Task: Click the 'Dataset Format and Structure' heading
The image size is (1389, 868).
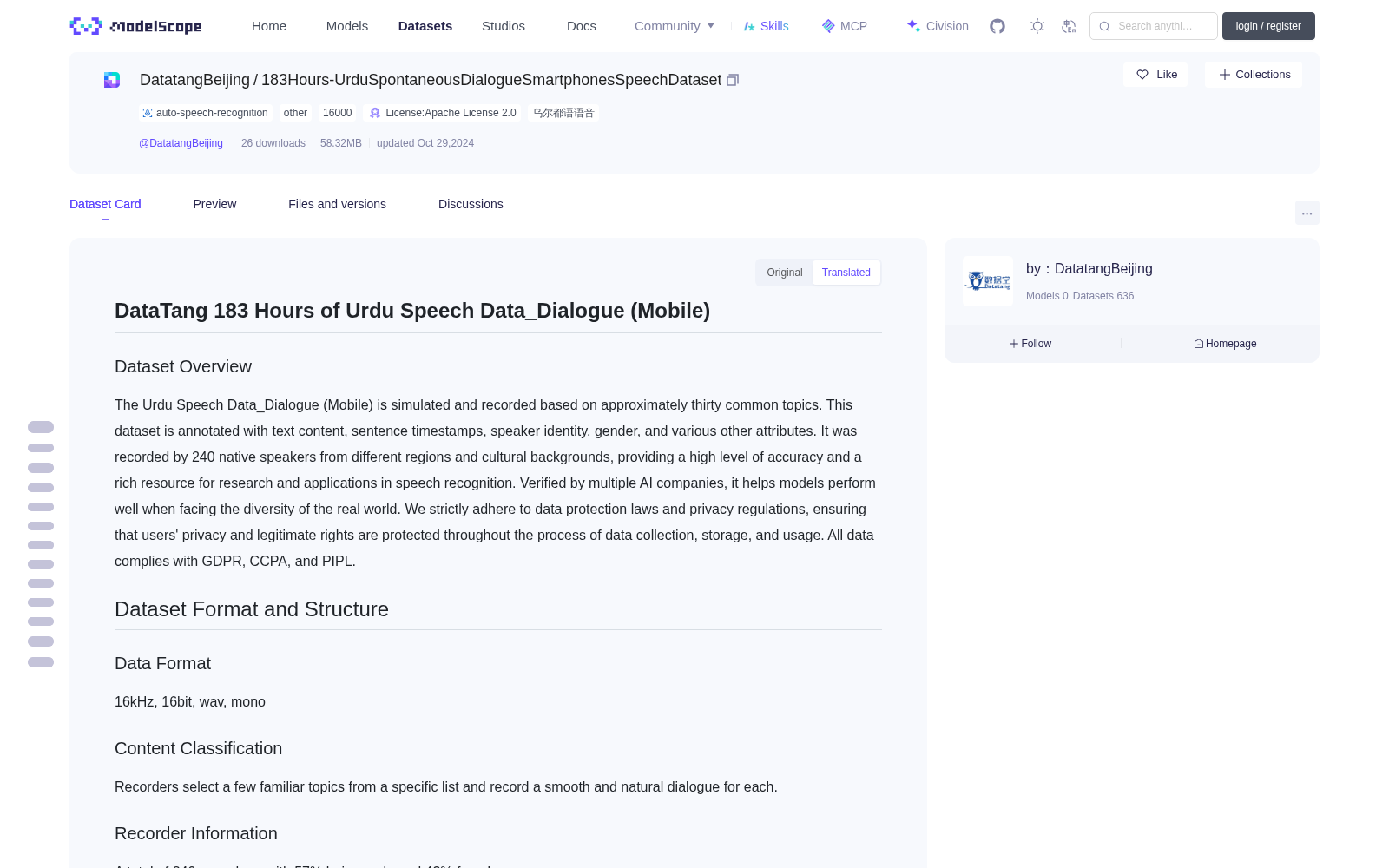Action: (252, 609)
